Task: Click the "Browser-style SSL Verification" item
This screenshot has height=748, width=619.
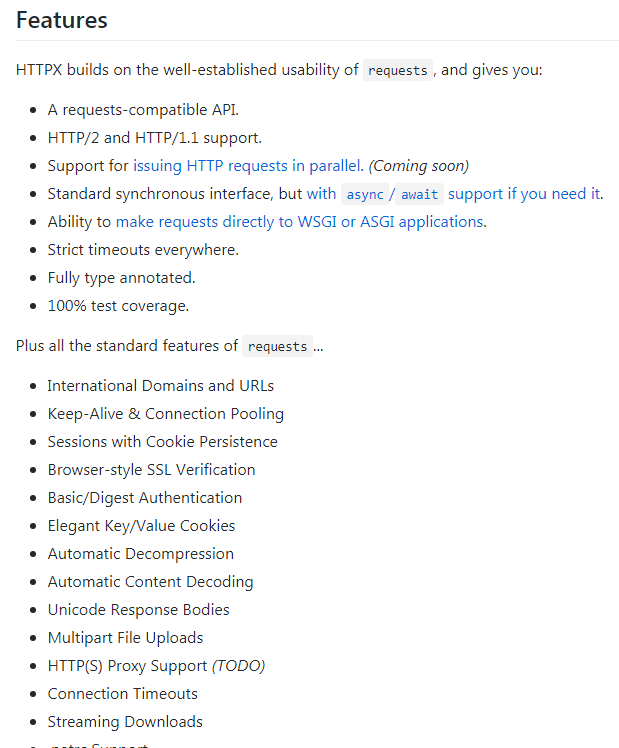Action: (x=152, y=470)
